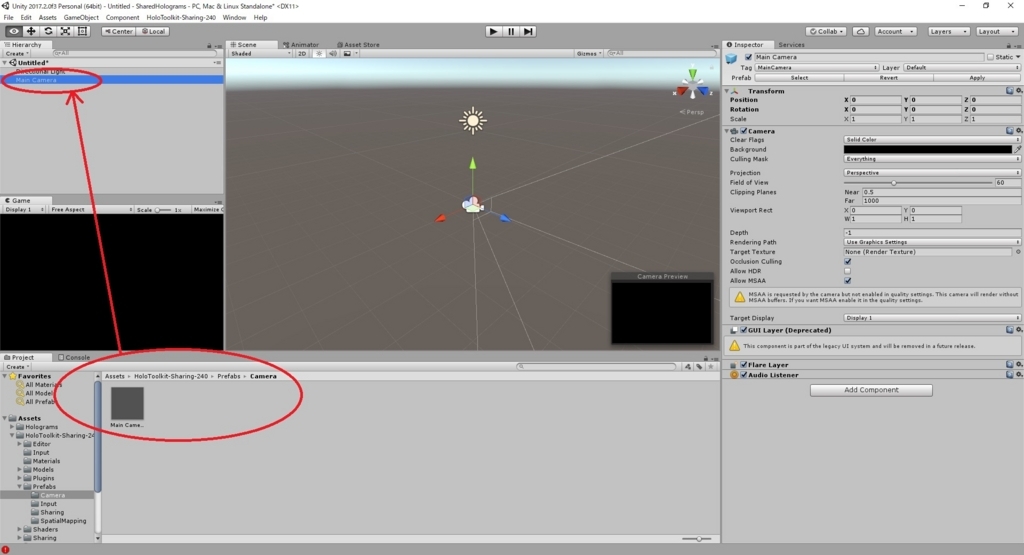
Task: Open the Shaded draw mode dropdown
Action: 261,54
